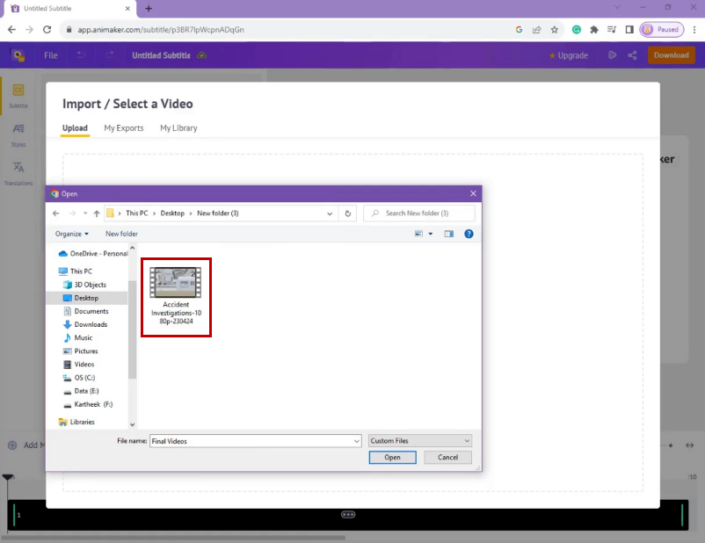Screen dimensions: 705x543
Task: Open the Styles panel icon in sidebar
Action: tap(18, 132)
